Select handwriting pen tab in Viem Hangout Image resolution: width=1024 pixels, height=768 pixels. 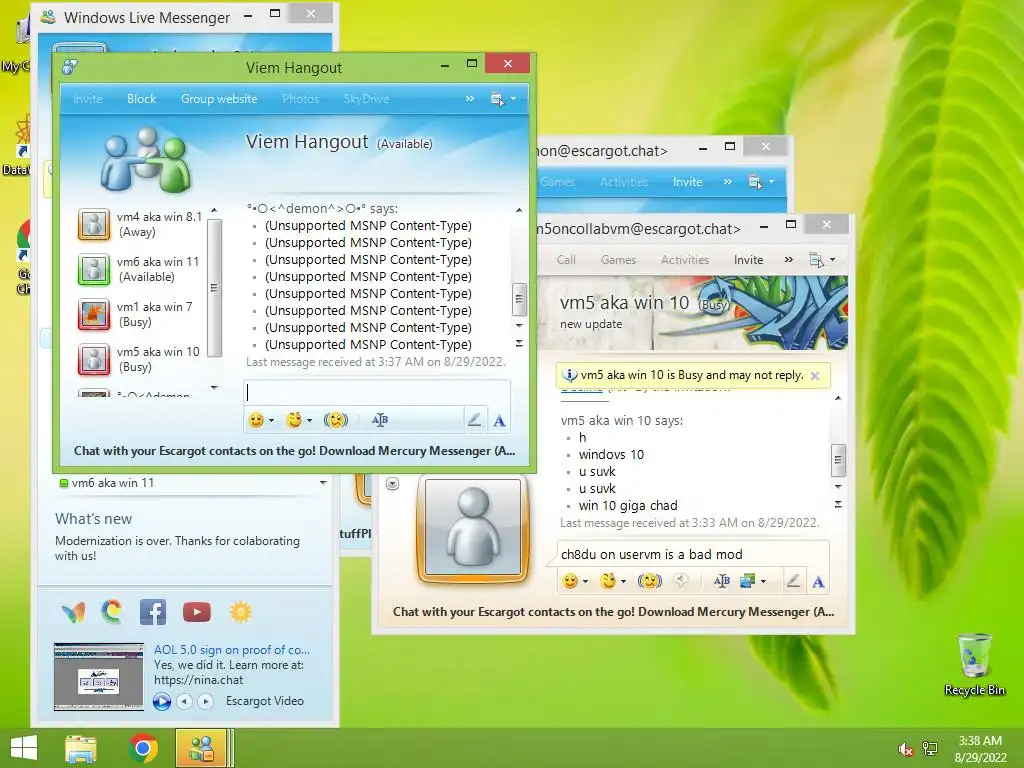(x=475, y=420)
